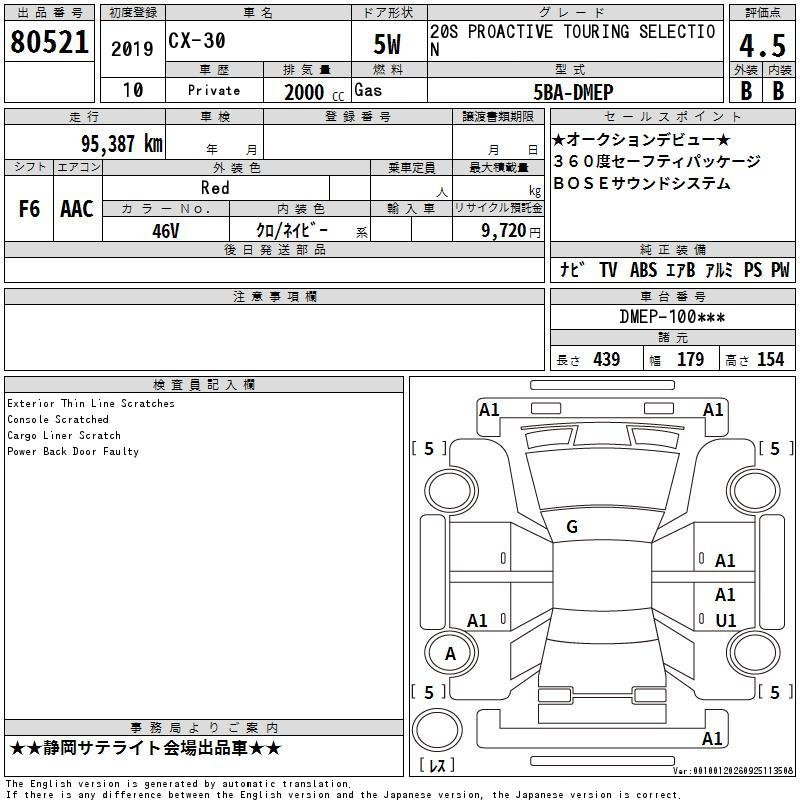Select the note Power Back Door Faulty

[73, 452]
